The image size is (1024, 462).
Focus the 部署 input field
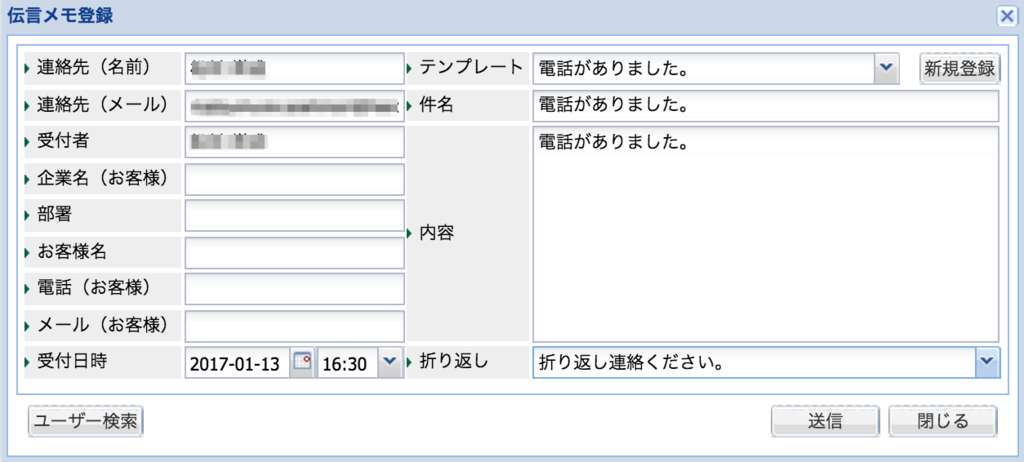coord(295,216)
